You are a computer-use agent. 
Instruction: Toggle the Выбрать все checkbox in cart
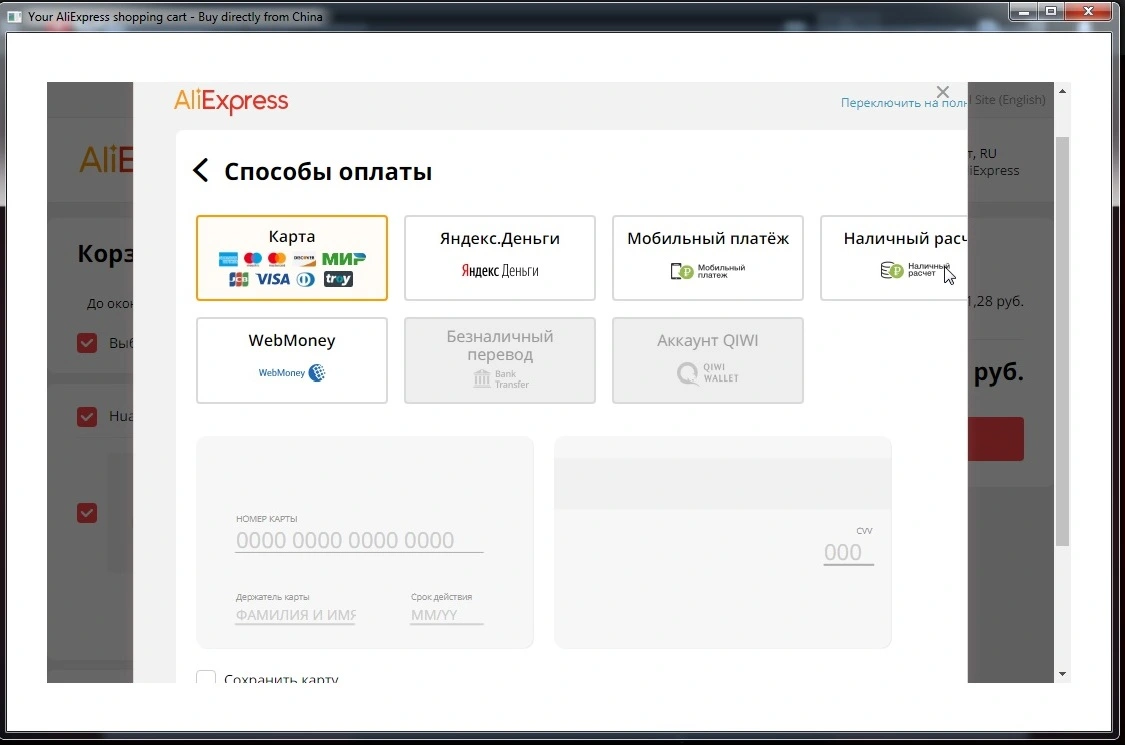(87, 343)
